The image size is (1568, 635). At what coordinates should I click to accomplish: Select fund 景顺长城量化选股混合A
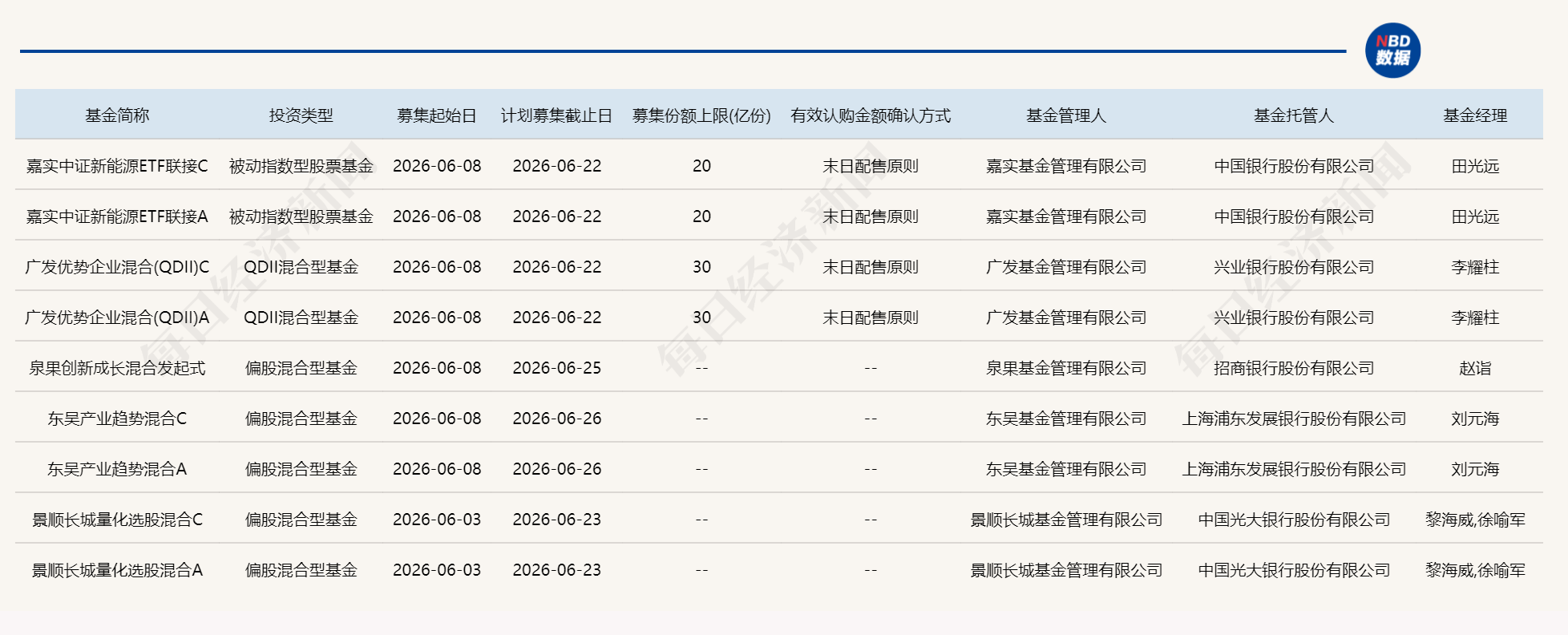117,570
